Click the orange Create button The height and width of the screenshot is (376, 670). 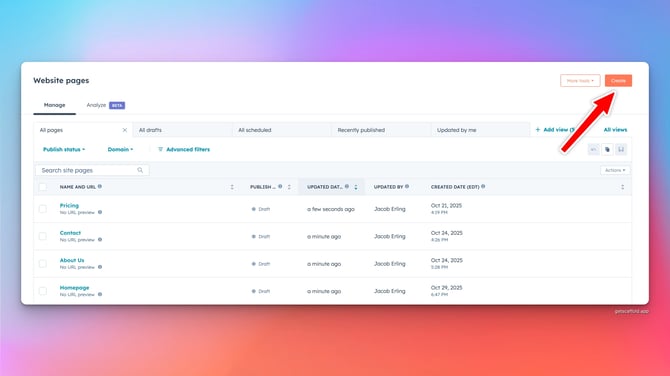point(618,80)
